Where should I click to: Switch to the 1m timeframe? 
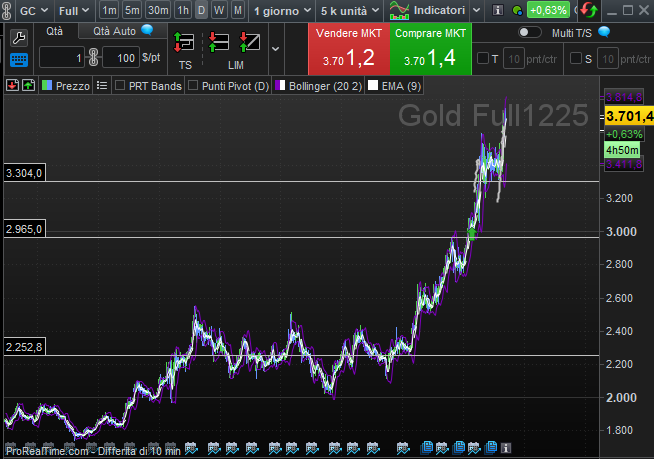tap(109, 10)
